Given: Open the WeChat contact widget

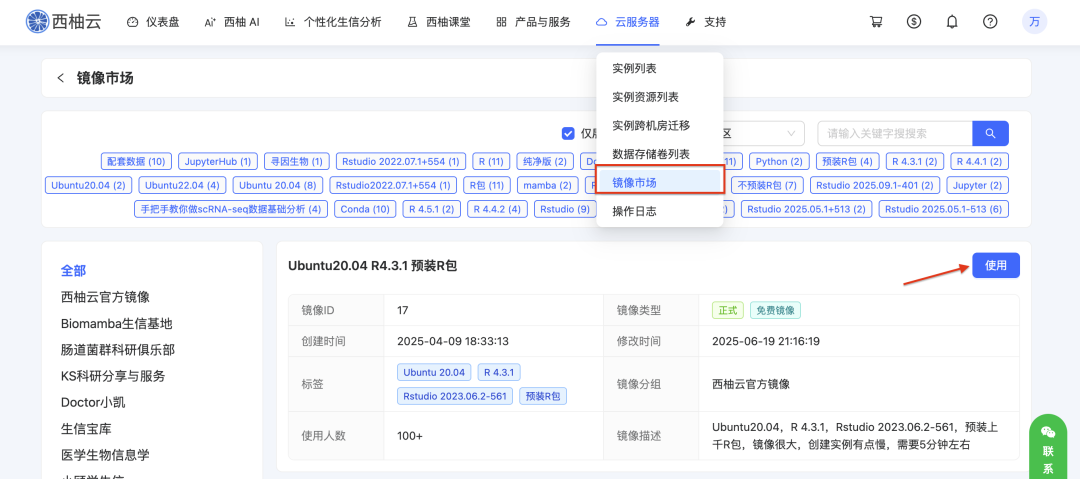Looking at the screenshot, I should (1048, 448).
